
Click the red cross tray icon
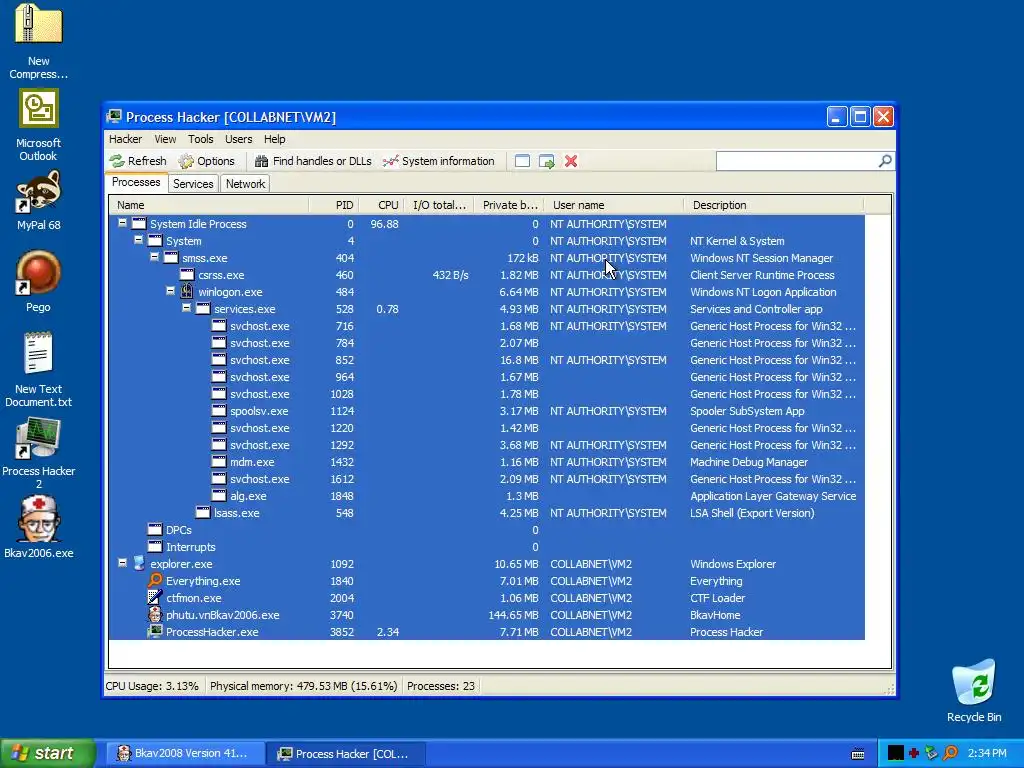[x=914, y=753]
